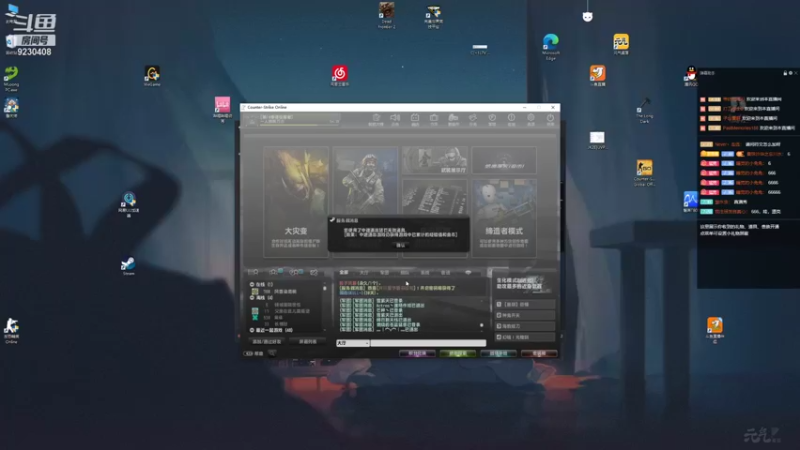Open the Tencent QQ penguin icon
This screenshot has height=450, width=800.
point(691,73)
